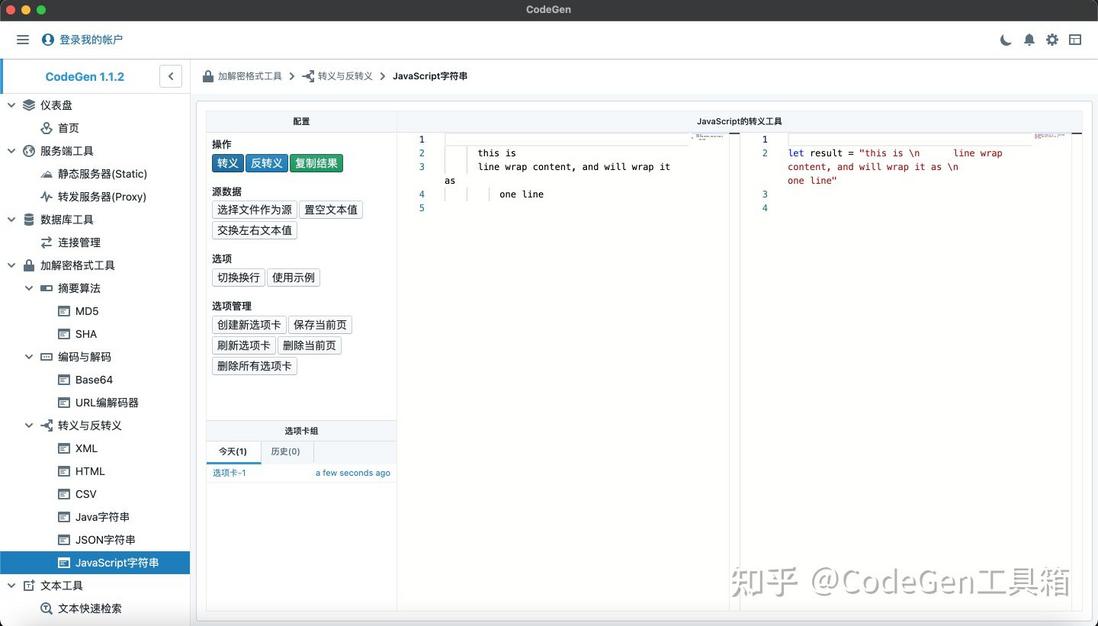Collapse the 文本工具 tree section
This screenshot has height=626, width=1098.
click(x=11, y=585)
